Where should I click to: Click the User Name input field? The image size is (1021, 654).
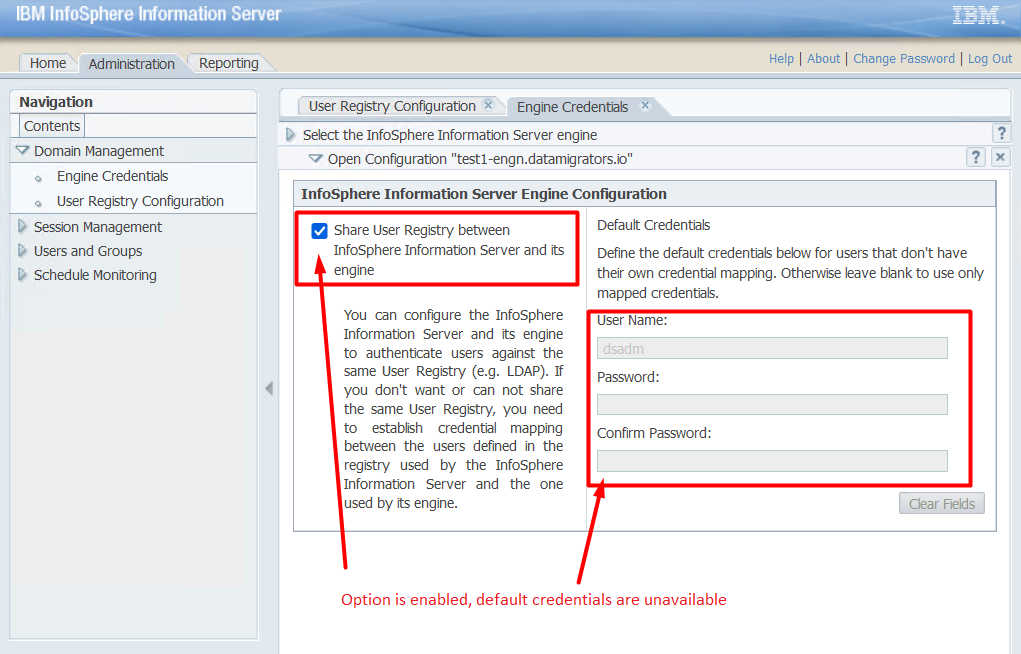[x=771, y=348]
